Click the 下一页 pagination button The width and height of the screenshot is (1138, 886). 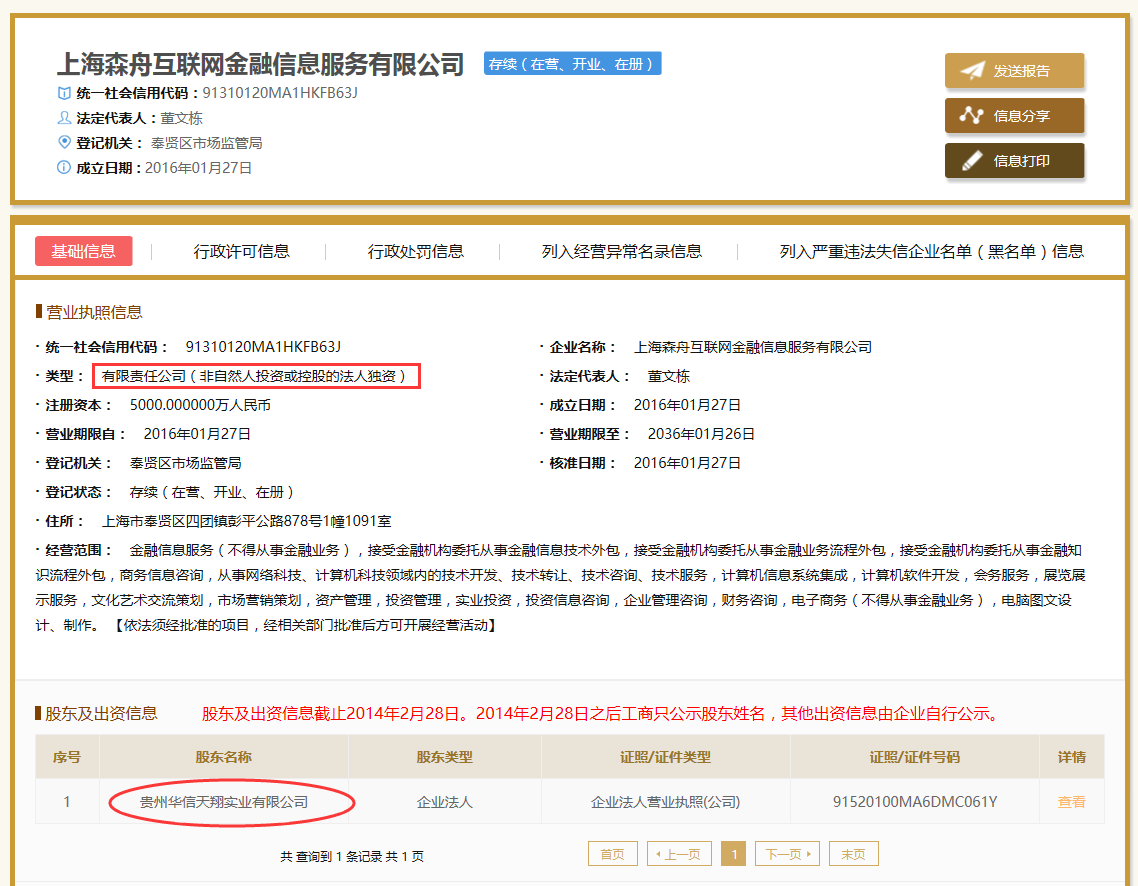point(787,854)
